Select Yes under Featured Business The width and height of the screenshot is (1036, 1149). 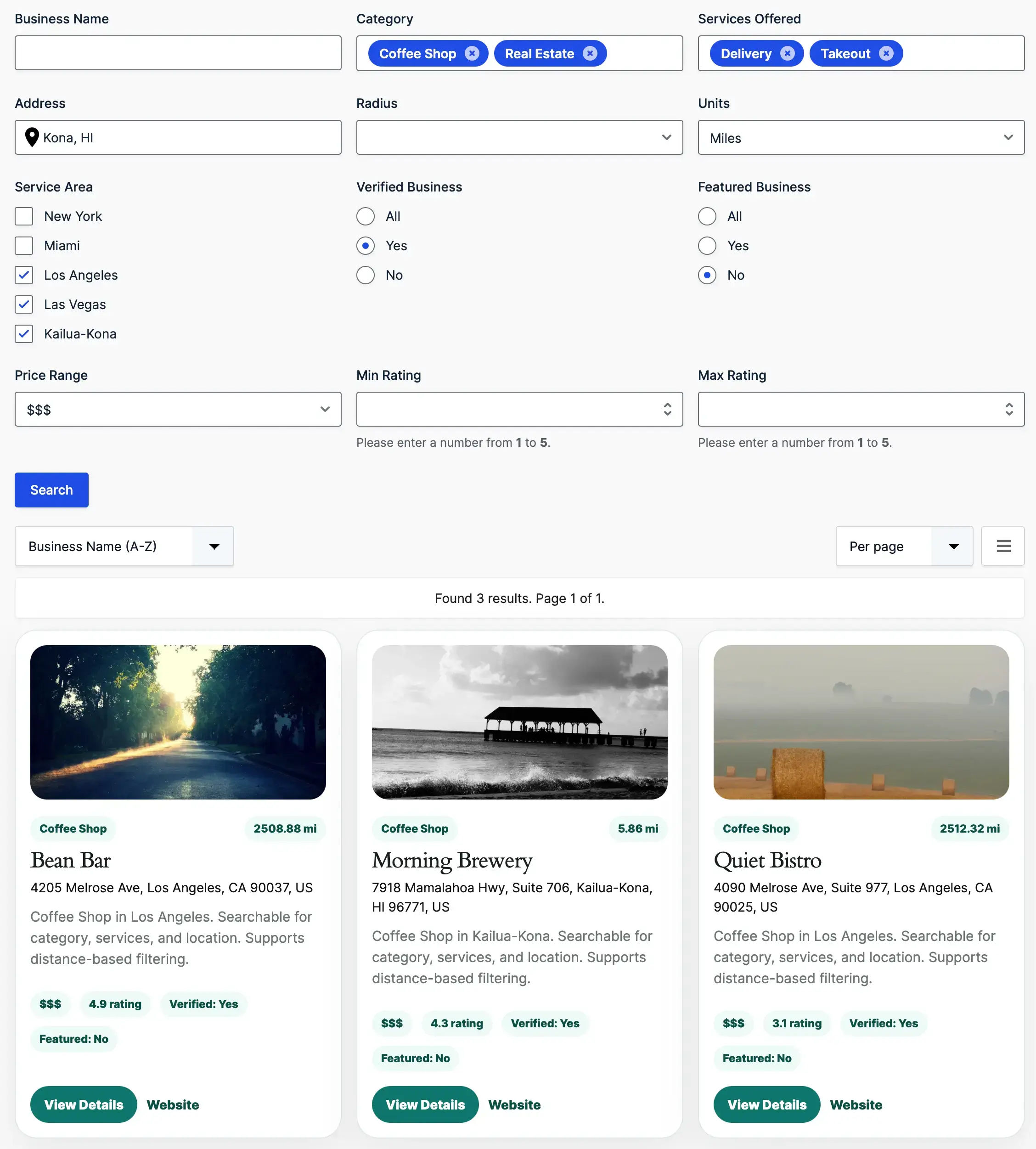[x=707, y=246]
